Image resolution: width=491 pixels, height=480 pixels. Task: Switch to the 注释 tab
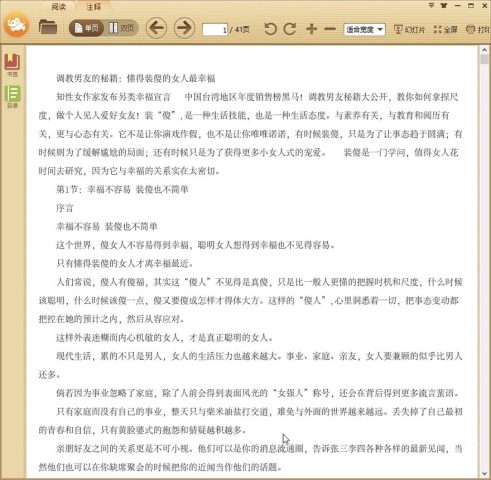point(93,7)
